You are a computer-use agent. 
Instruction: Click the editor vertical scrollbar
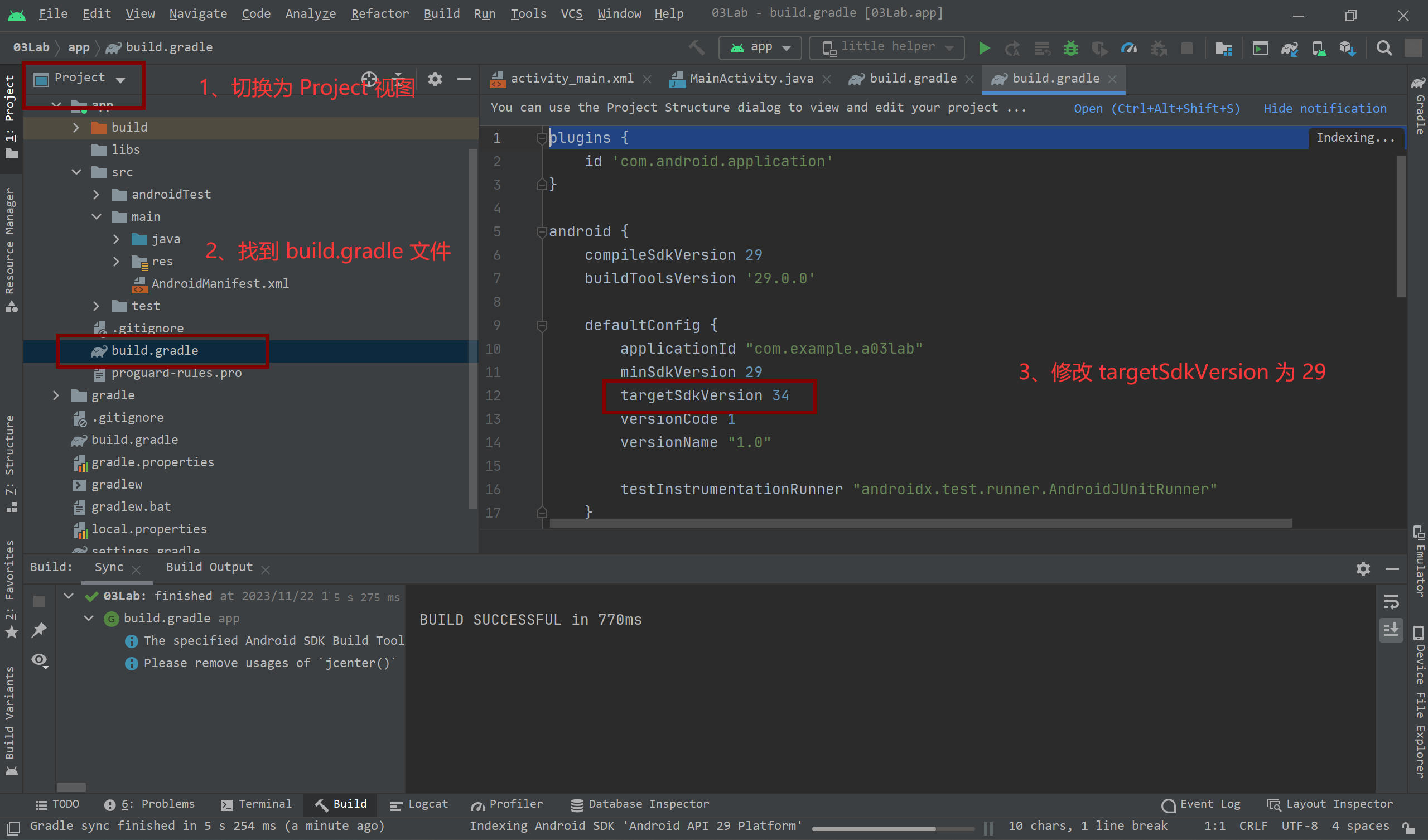tap(1401, 226)
